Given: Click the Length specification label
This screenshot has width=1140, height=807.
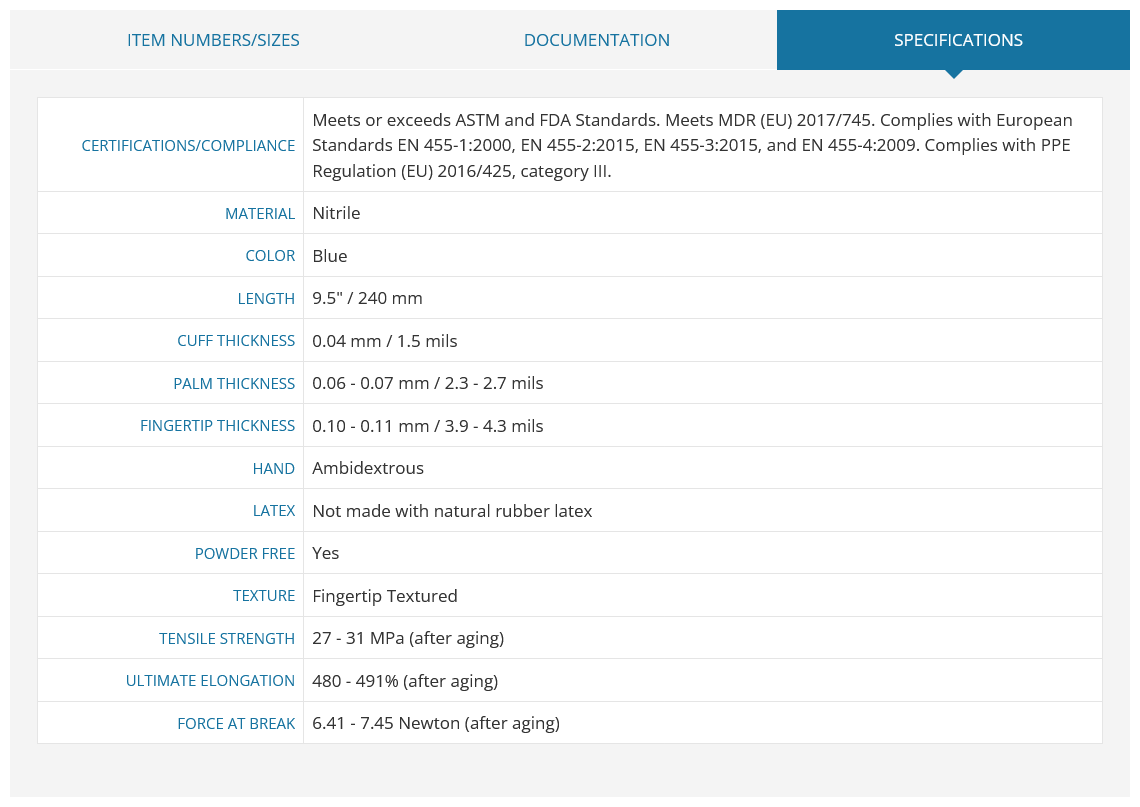Looking at the screenshot, I should [x=266, y=299].
